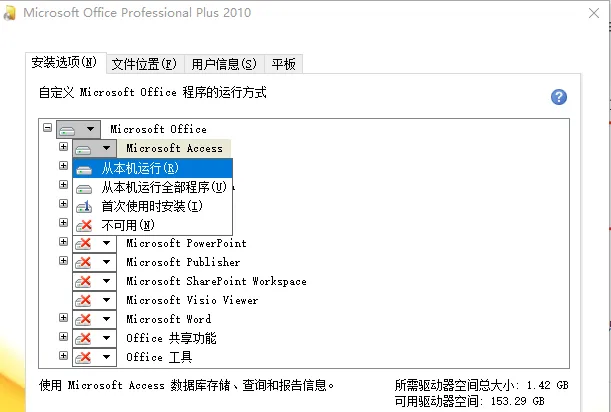The height and width of the screenshot is (412, 611).
Task: Switch to the 安装选项(N) tab
Action: (x=66, y=63)
